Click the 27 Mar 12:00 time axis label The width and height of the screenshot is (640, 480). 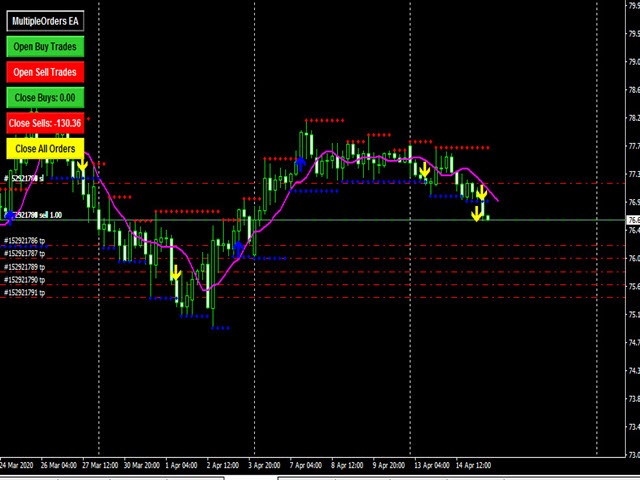(100, 465)
